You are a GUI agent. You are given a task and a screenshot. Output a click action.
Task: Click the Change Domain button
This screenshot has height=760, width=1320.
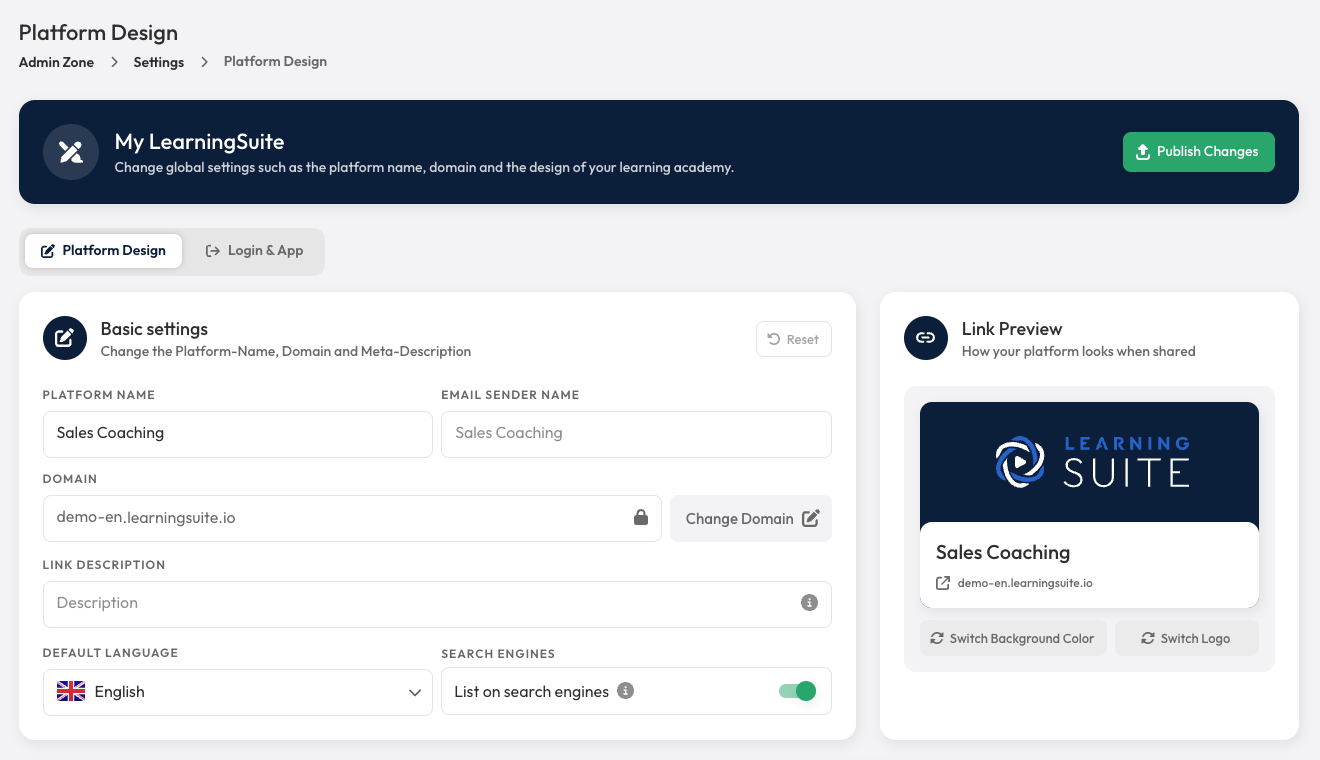(x=750, y=518)
